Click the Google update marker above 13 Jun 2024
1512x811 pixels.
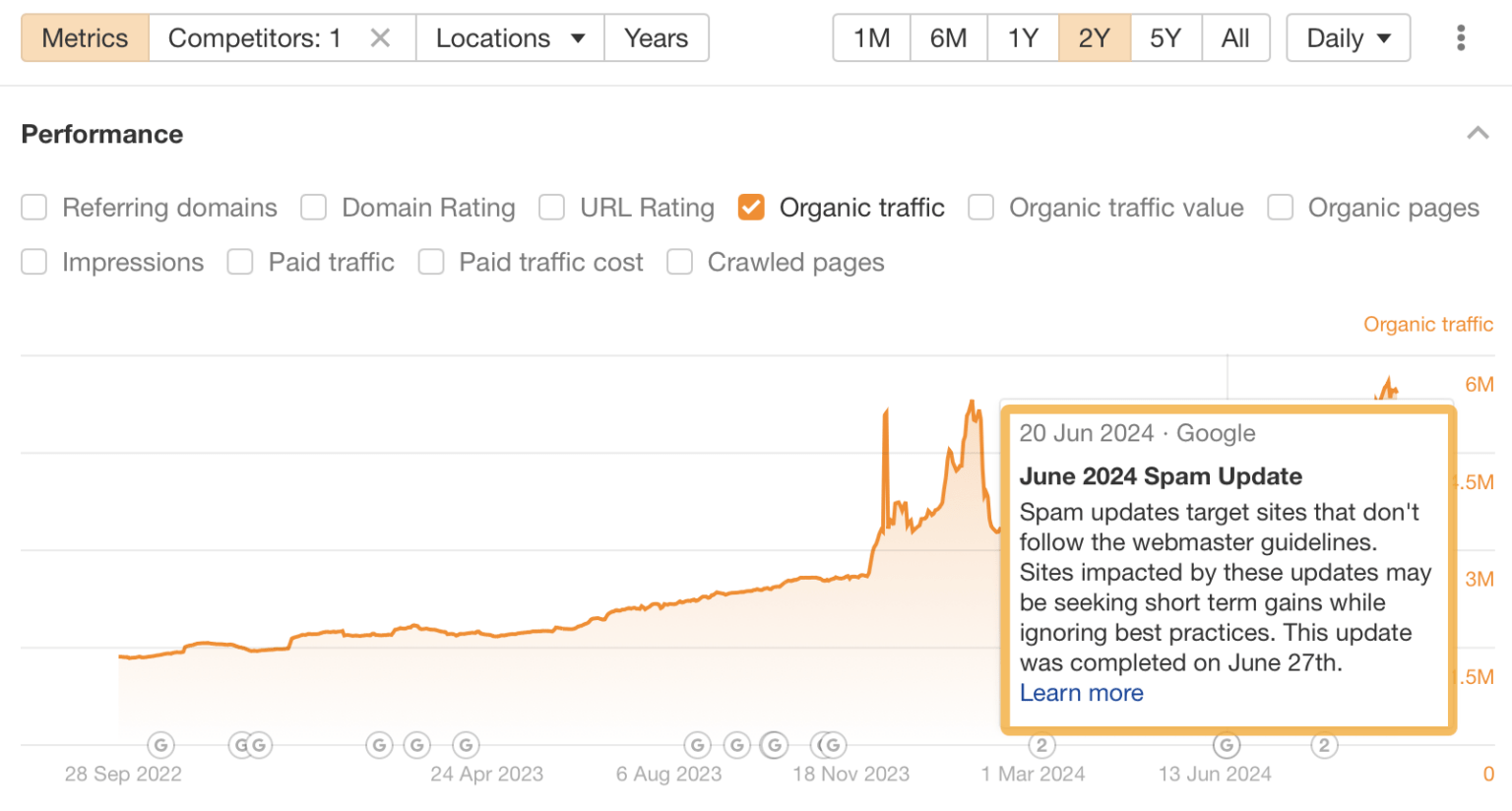coord(1226,745)
